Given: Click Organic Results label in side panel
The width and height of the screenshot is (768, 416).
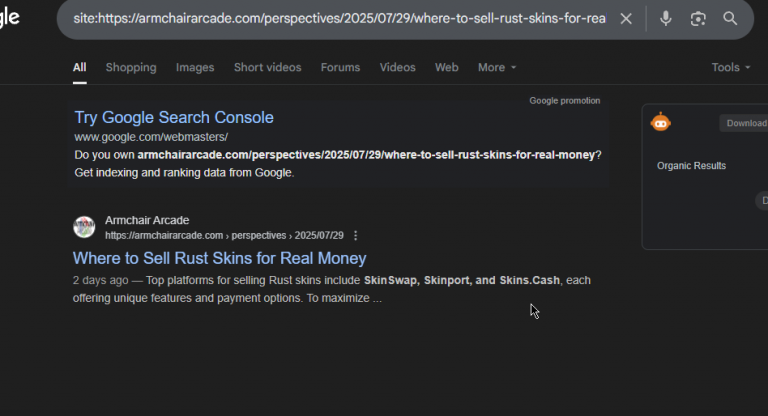Looking at the screenshot, I should pyautogui.click(x=691, y=166).
